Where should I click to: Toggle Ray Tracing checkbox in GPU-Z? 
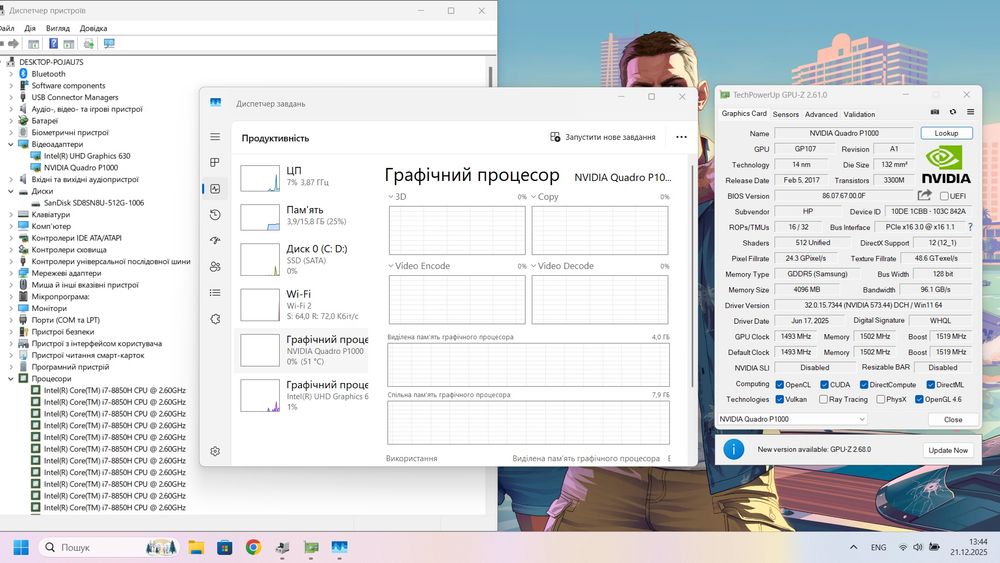point(823,399)
